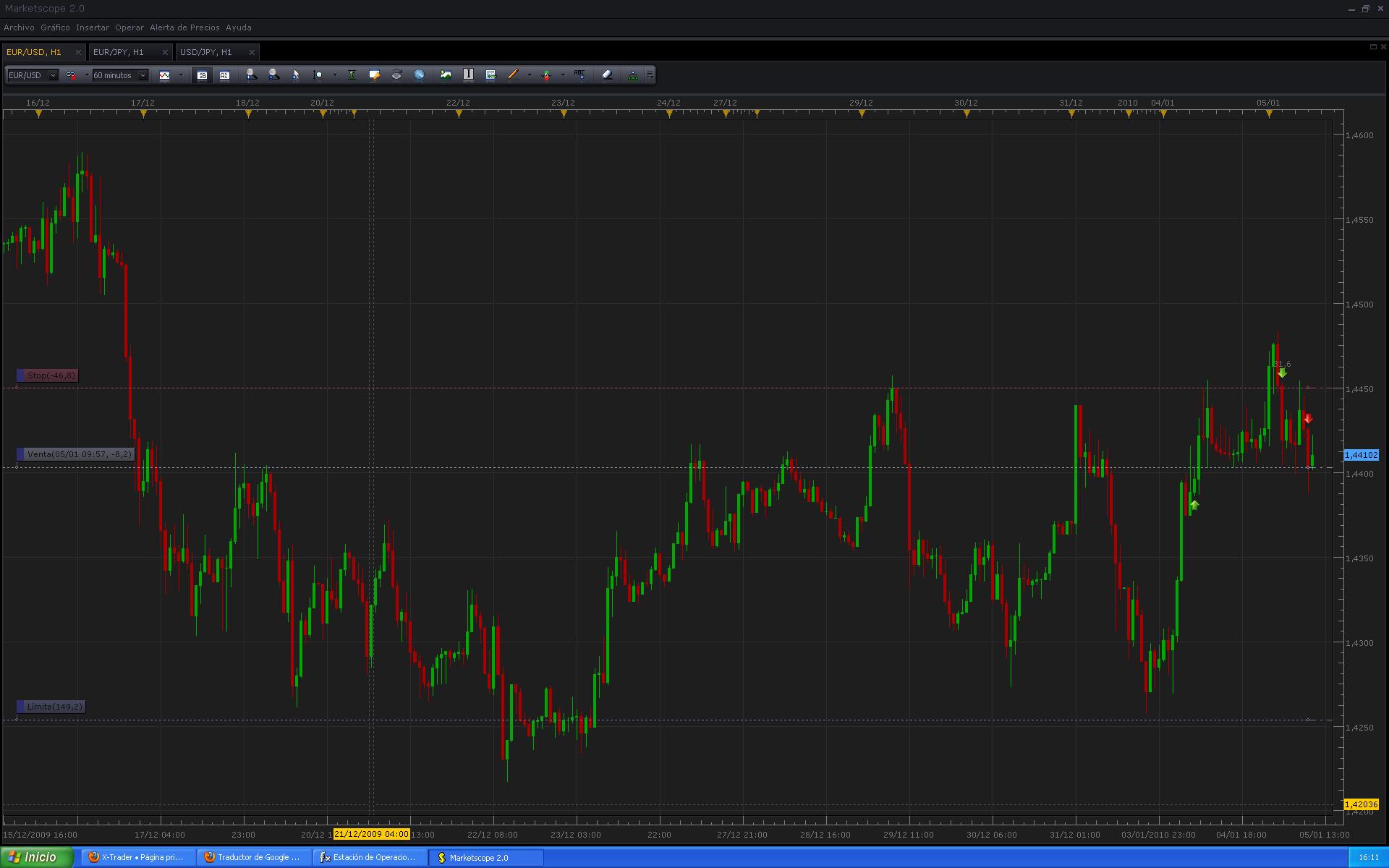The height and width of the screenshot is (868, 1389).
Task: Open the EUR/USD symbol dropdown
Action: [53, 75]
